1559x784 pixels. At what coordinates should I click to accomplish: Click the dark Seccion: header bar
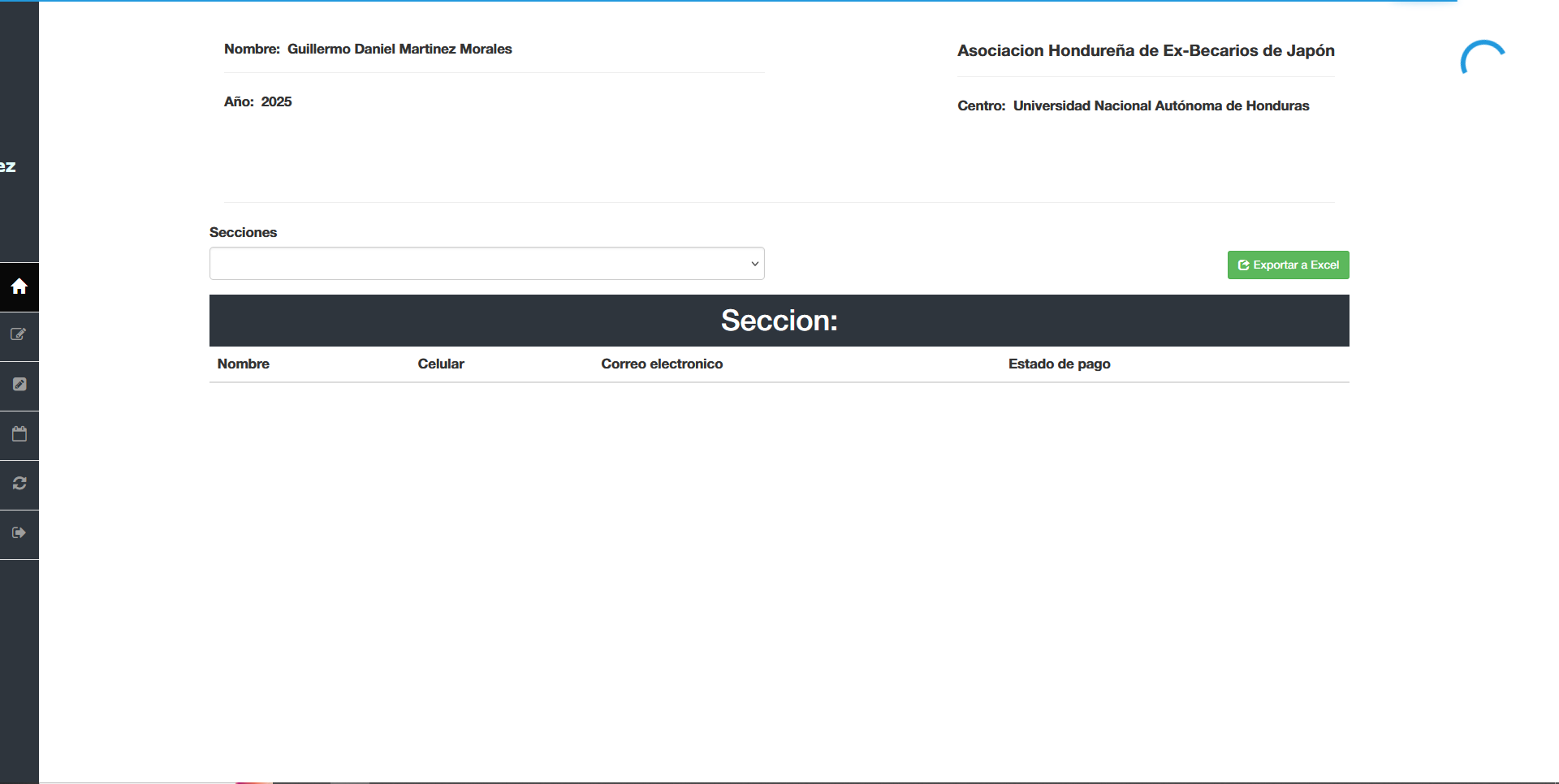(x=779, y=320)
